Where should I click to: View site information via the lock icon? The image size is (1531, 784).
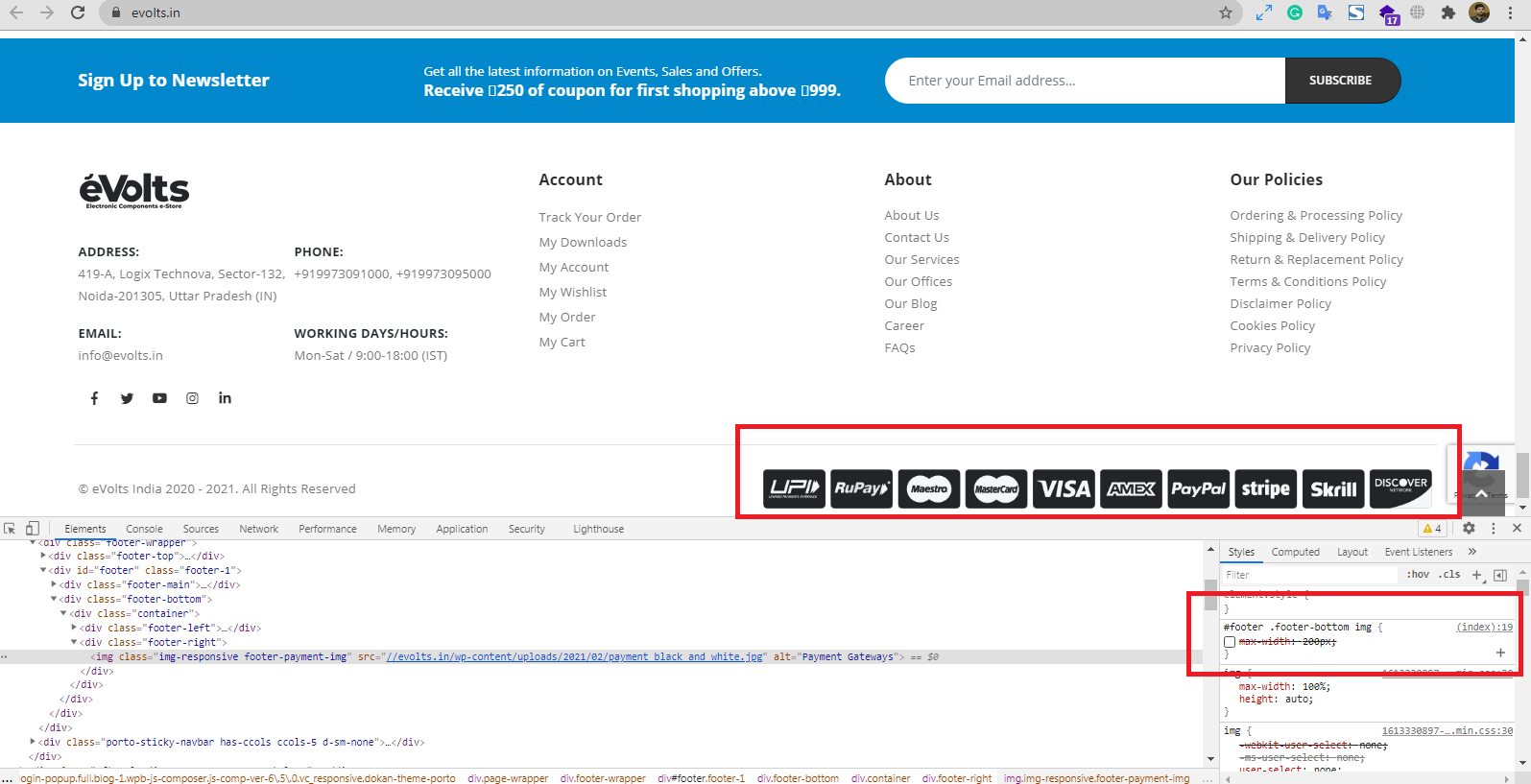tap(116, 12)
